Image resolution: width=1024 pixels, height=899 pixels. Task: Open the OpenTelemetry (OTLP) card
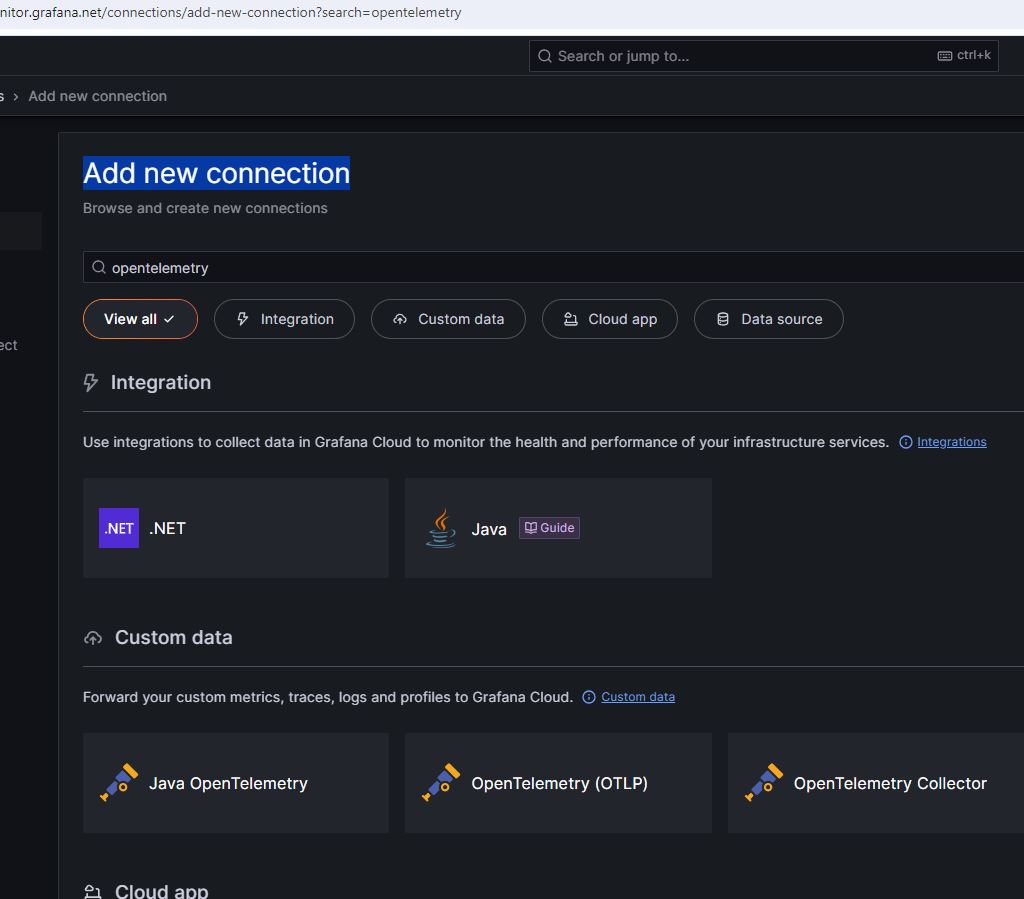click(558, 783)
